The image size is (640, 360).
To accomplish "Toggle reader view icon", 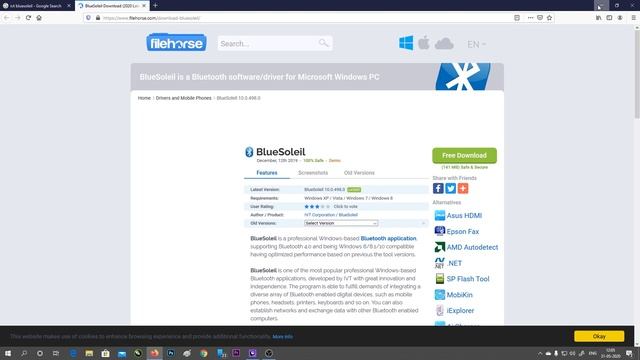I will click(x=517, y=18).
